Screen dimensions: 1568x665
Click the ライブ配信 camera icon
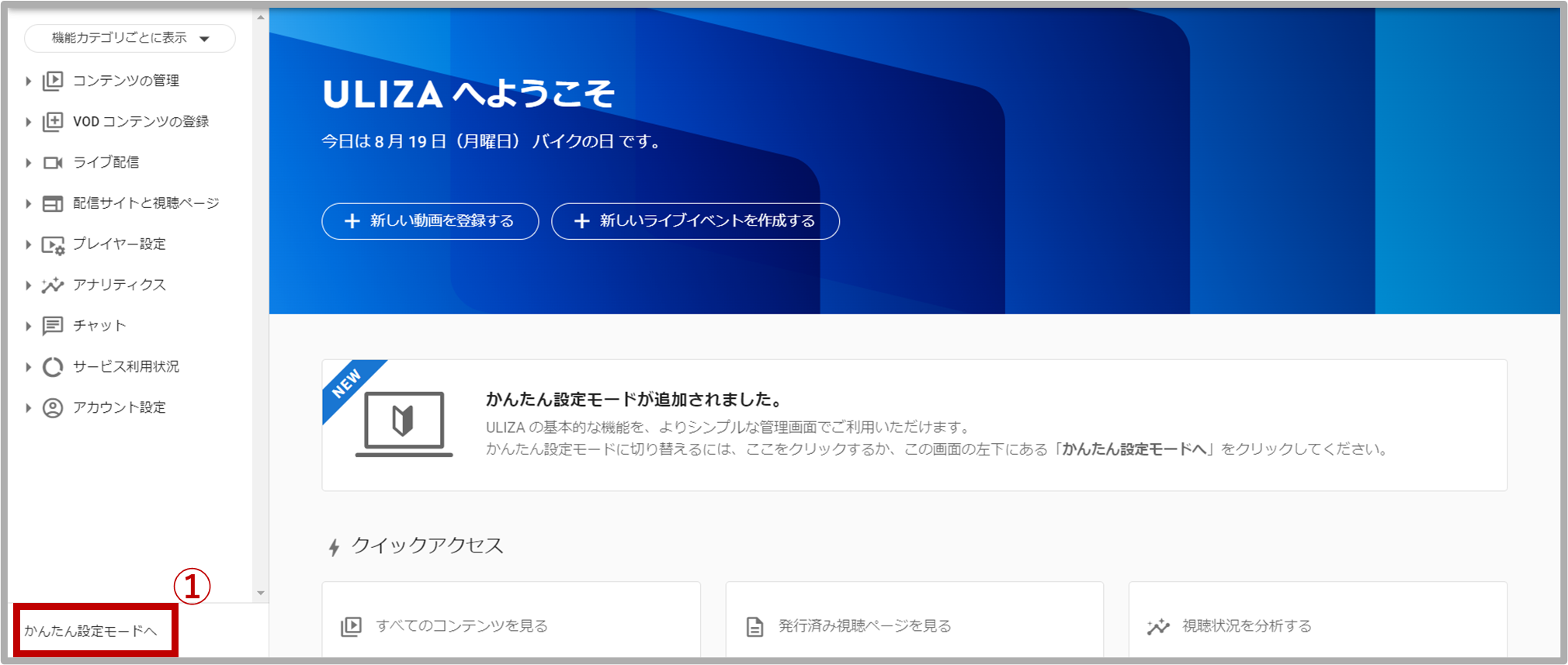pyautogui.click(x=53, y=163)
